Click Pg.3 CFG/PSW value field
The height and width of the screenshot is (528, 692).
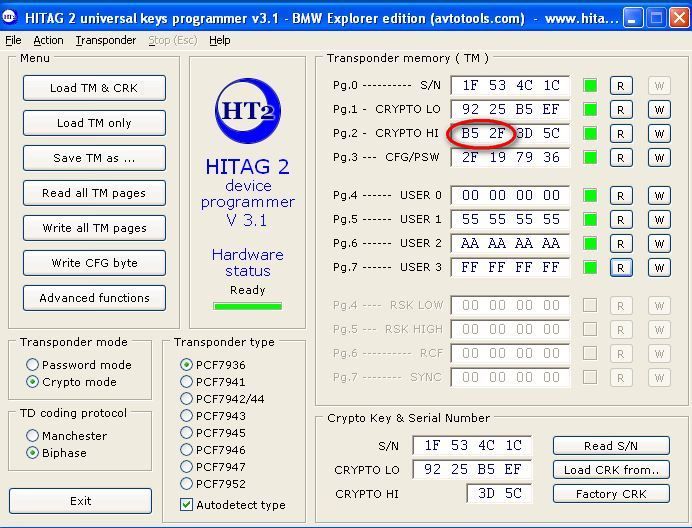[510, 157]
